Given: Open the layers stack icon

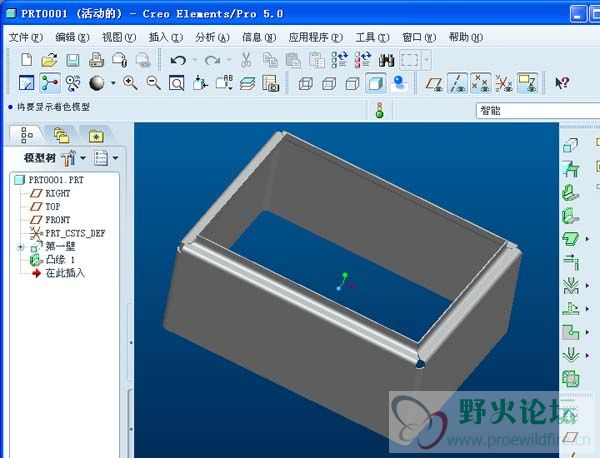Looking at the screenshot, I should [247, 83].
